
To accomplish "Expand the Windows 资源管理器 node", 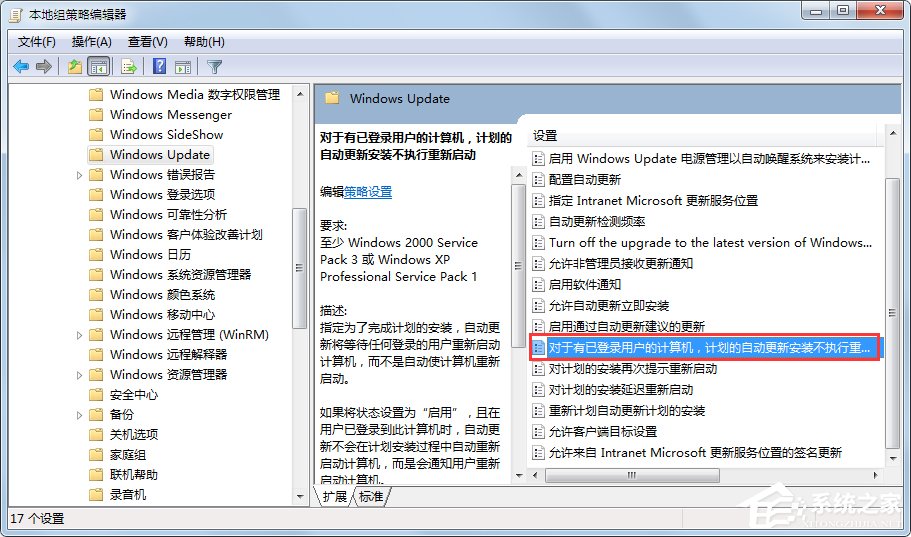I will tap(80, 375).
